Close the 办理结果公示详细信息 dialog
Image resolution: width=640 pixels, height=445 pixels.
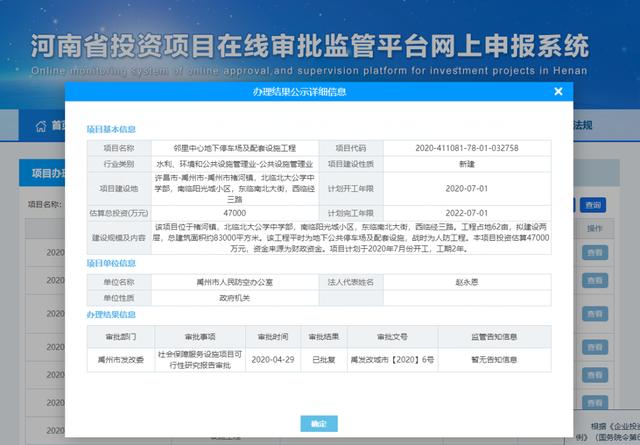pos(558,91)
